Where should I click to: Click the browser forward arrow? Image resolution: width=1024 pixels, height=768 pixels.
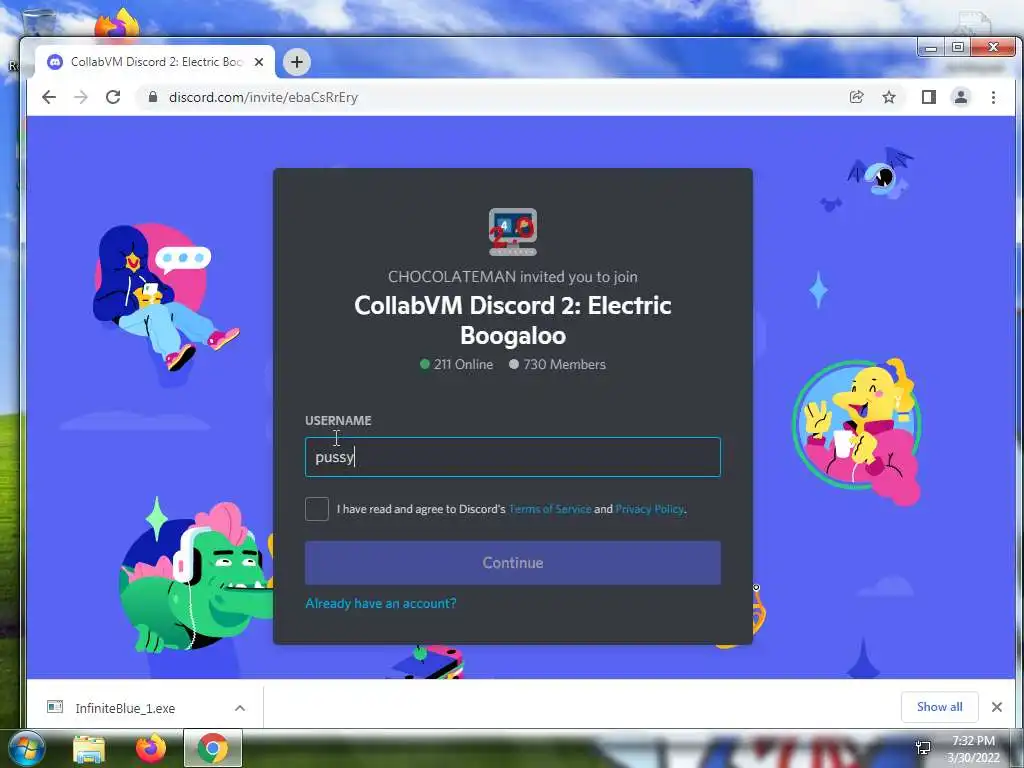81,97
